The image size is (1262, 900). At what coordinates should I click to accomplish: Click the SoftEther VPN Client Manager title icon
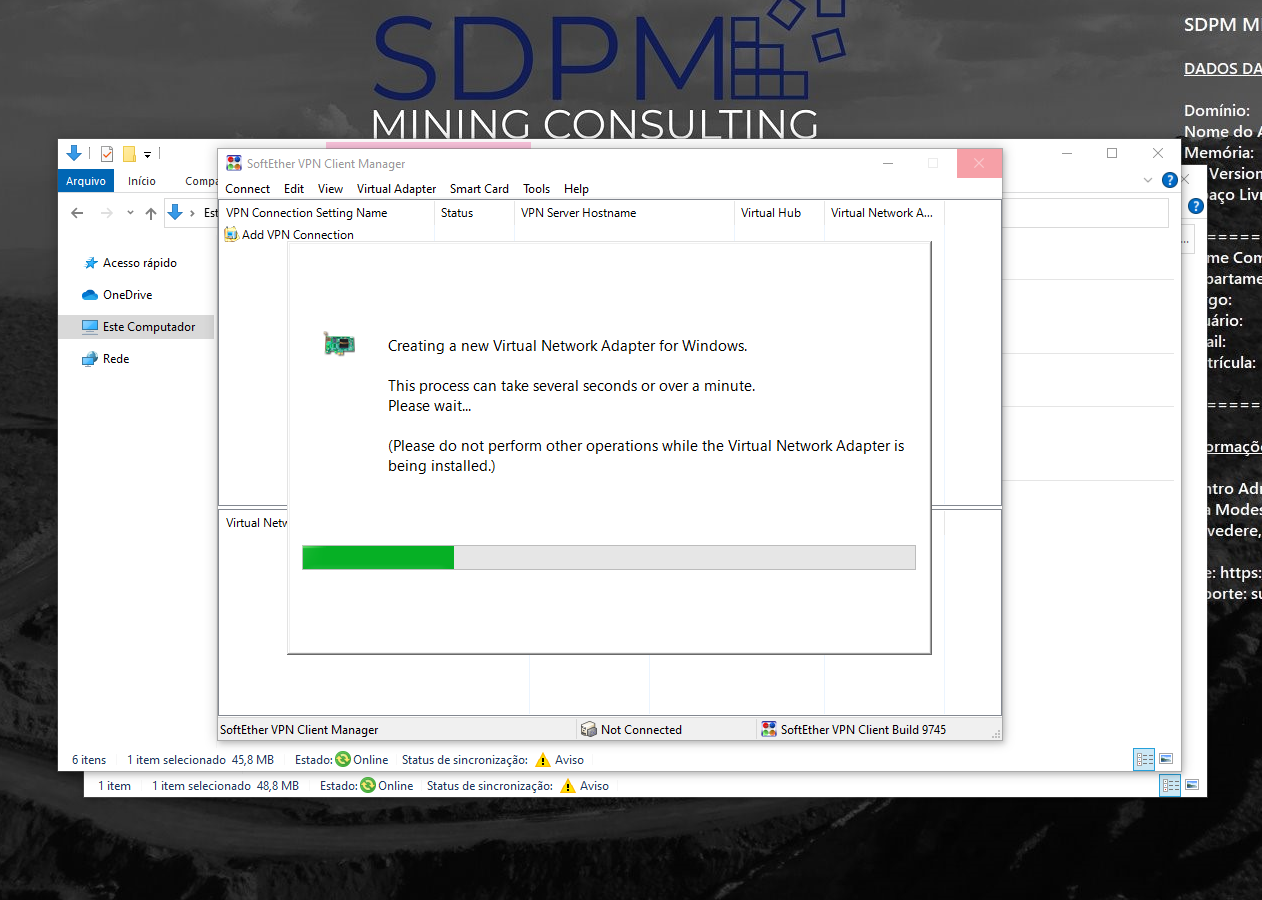[x=234, y=164]
